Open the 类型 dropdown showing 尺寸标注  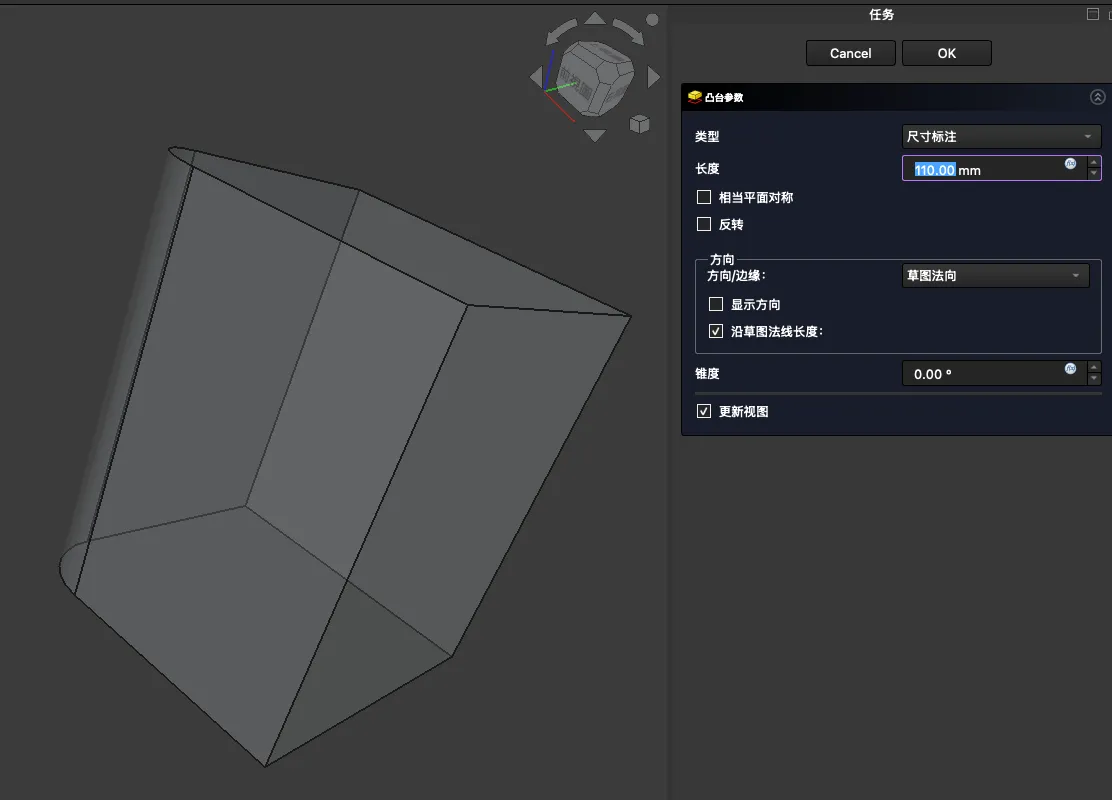click(1000, 137)
